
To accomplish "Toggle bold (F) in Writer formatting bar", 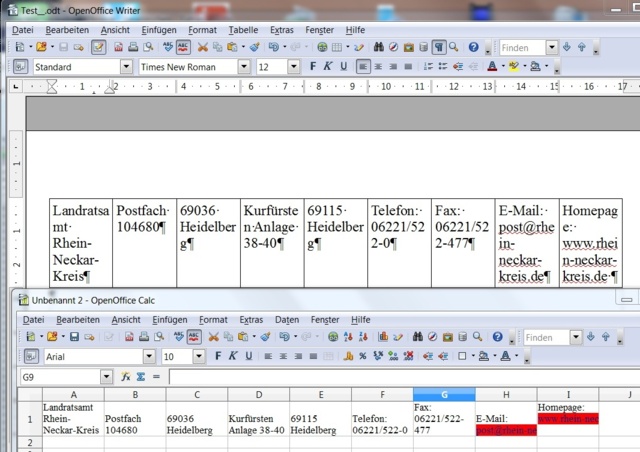I will 313,67.
